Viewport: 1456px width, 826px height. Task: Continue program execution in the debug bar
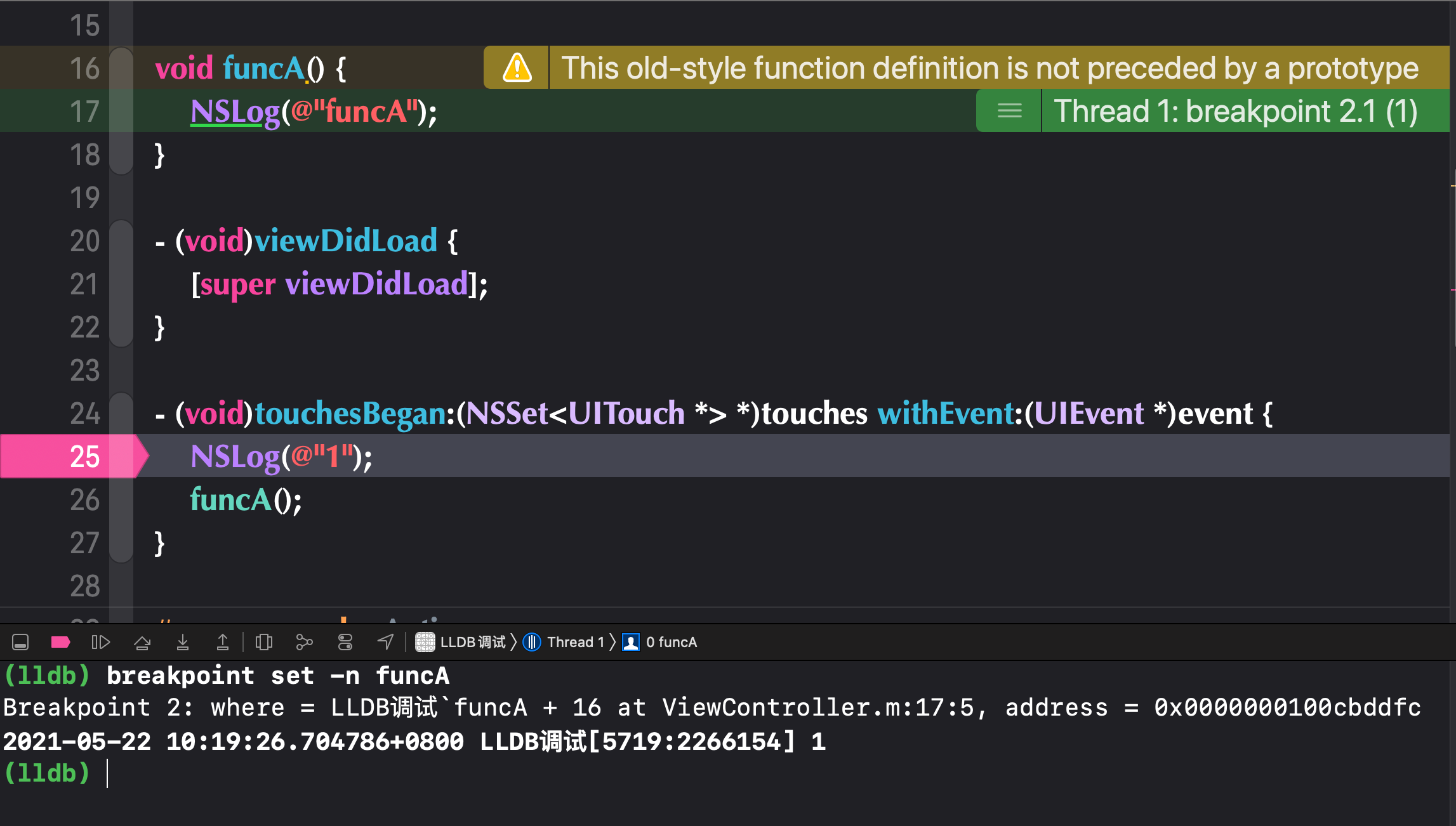click(x=101, y=642)
